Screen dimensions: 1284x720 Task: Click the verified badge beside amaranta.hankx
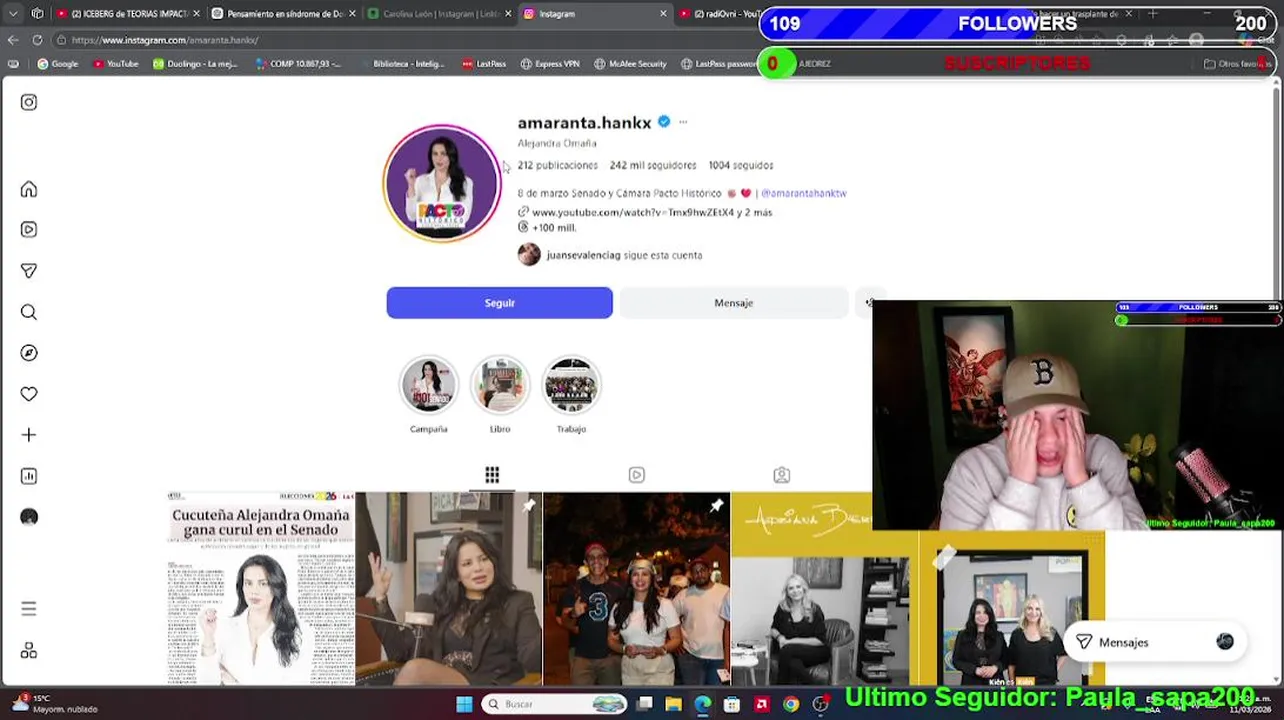(x=663, y=122)
